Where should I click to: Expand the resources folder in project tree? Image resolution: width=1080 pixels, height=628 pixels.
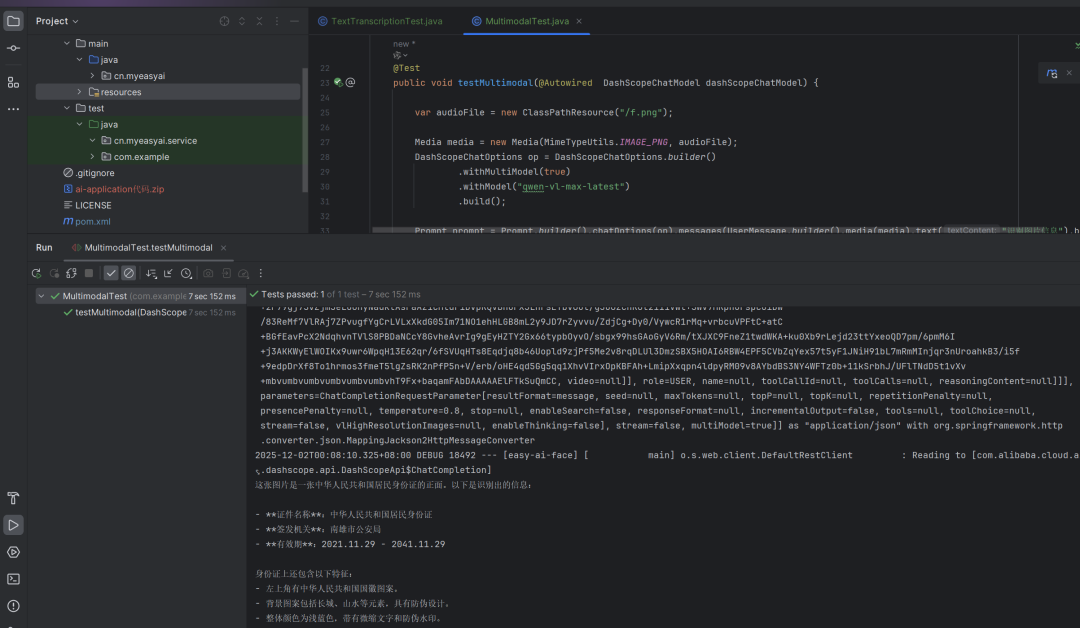click(79, 92)
